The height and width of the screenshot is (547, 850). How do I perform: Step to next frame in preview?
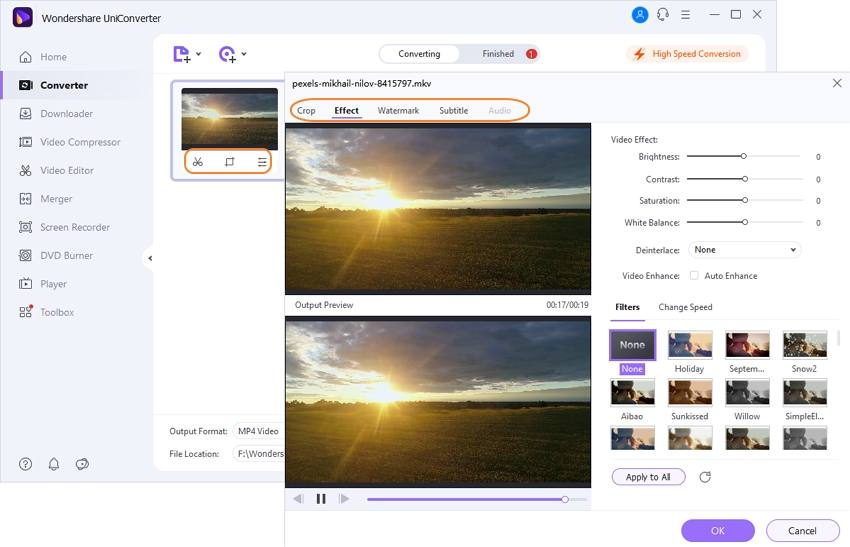(x=344, y=499)
